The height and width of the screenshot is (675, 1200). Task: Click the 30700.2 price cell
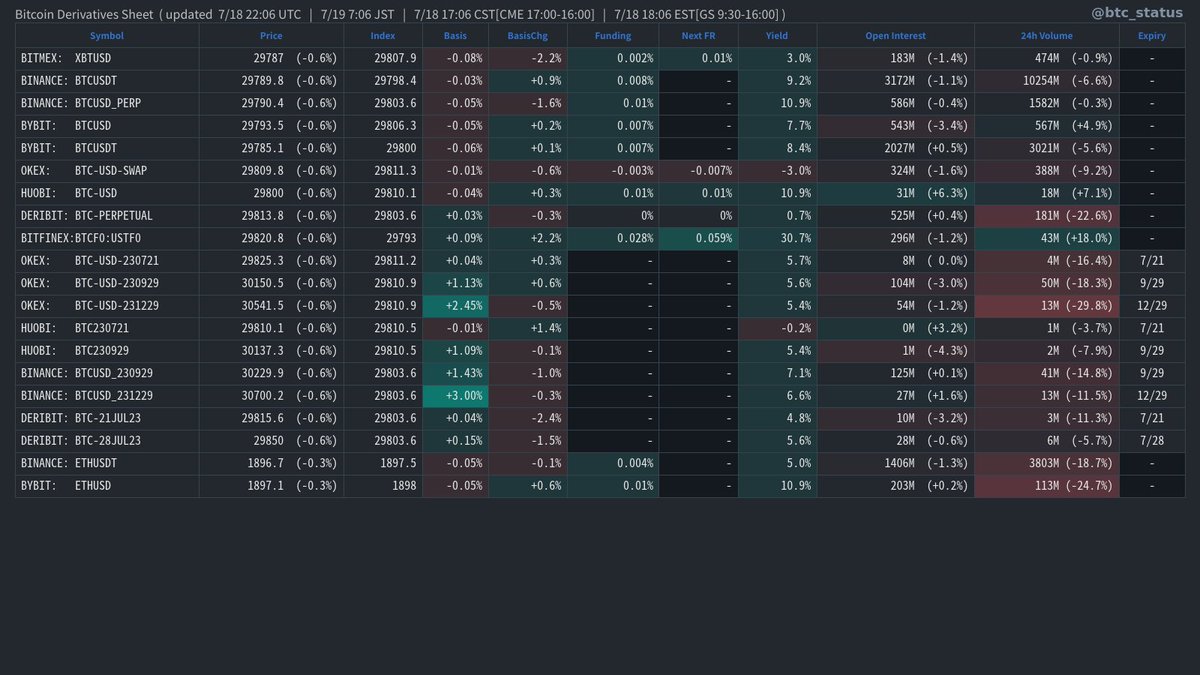271,396
